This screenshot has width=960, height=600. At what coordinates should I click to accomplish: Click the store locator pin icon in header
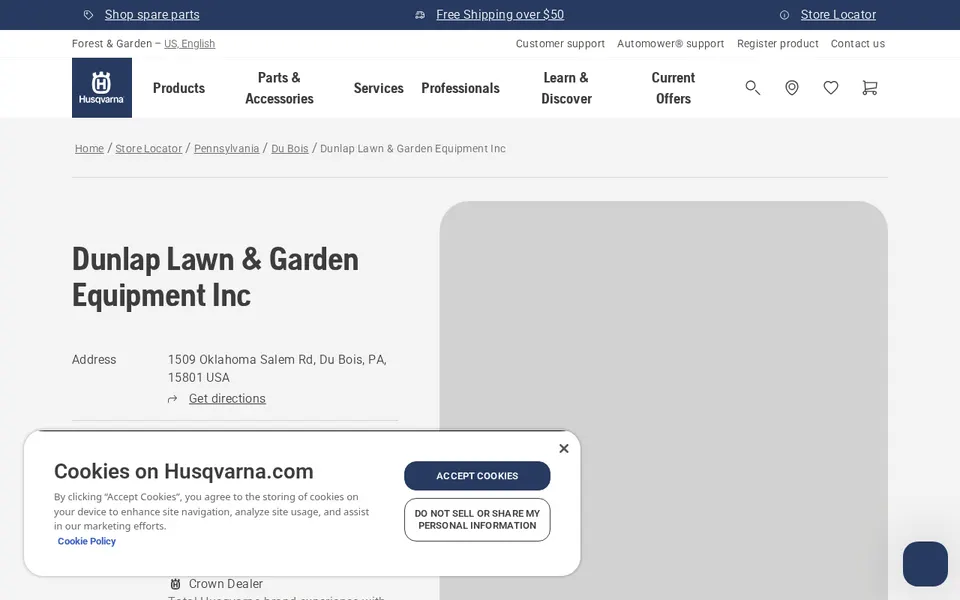click(792, 88)
